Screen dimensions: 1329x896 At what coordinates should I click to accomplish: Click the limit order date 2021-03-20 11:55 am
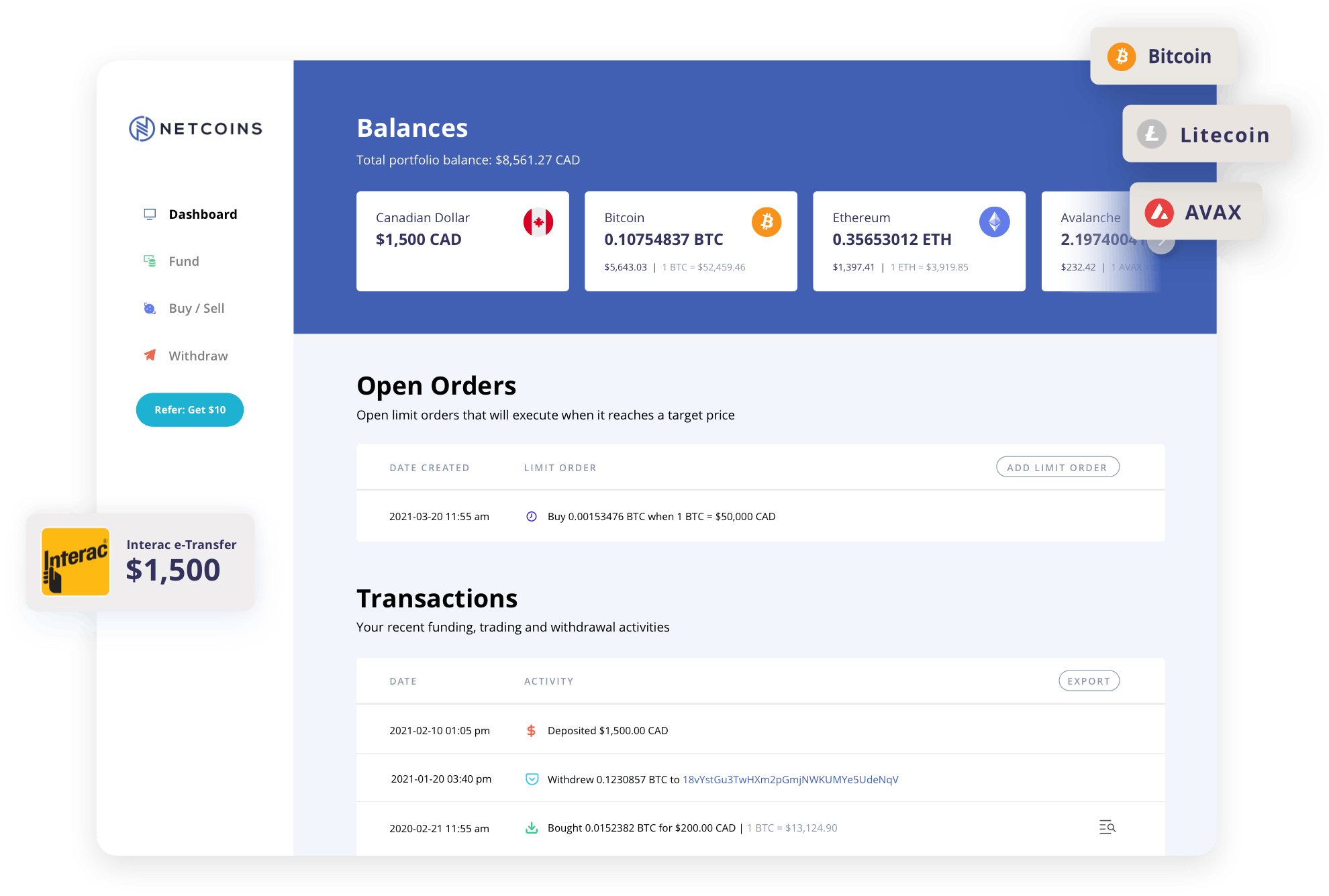[x=439, y=516]
